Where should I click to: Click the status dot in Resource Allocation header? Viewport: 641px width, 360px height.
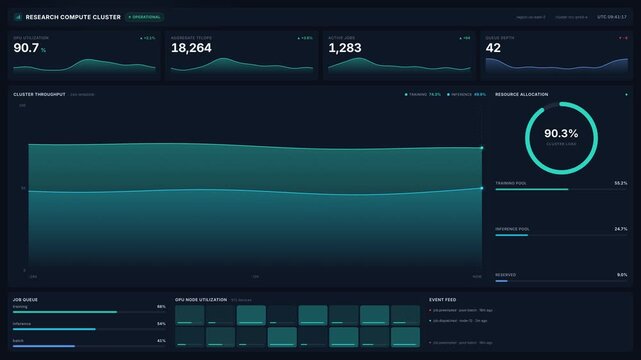point(626,94)
